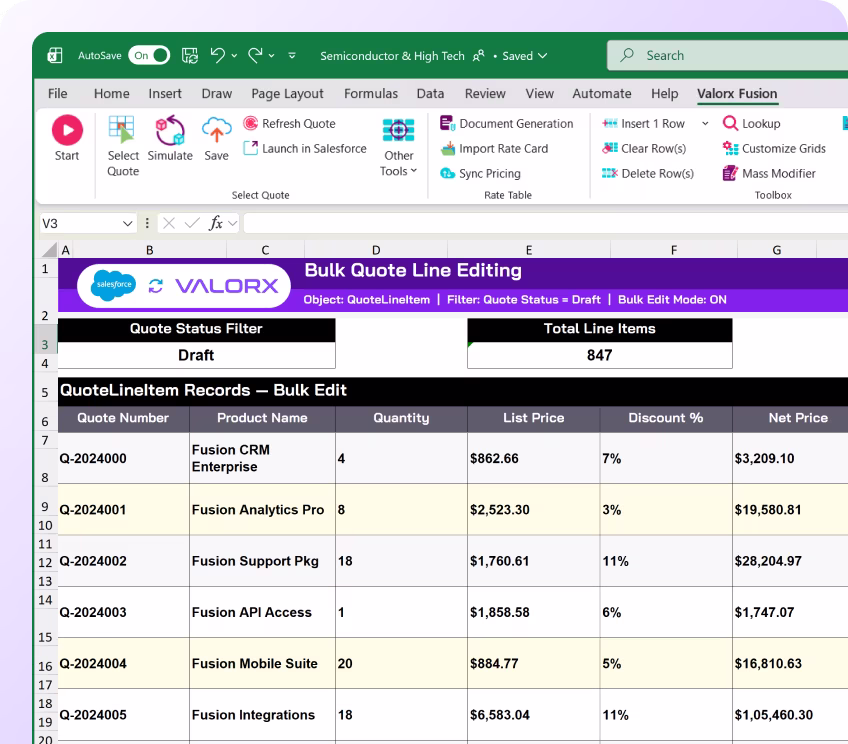The image size is (848, 744).
Task: Expand the Undo history dropdown
Action: [234, 56]
